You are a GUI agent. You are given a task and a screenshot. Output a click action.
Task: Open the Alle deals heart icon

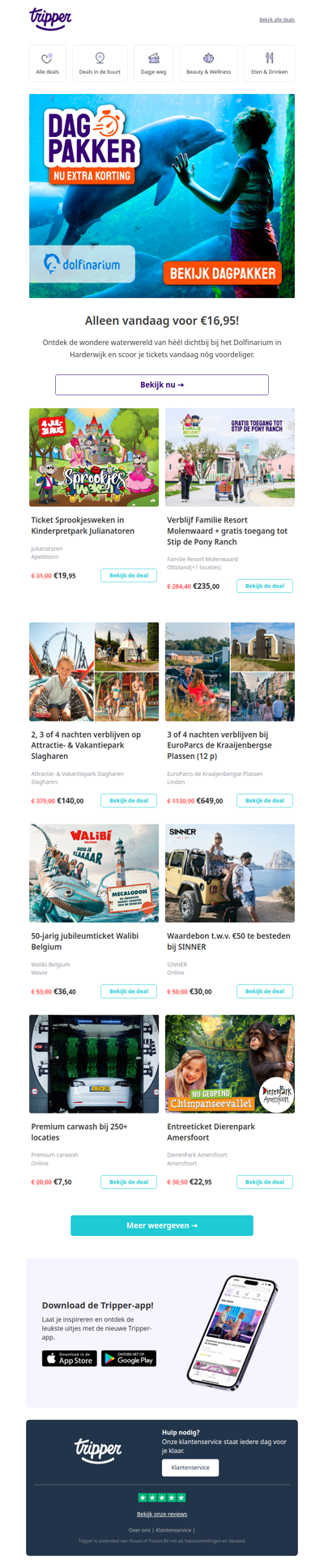(x=47, y=58)
